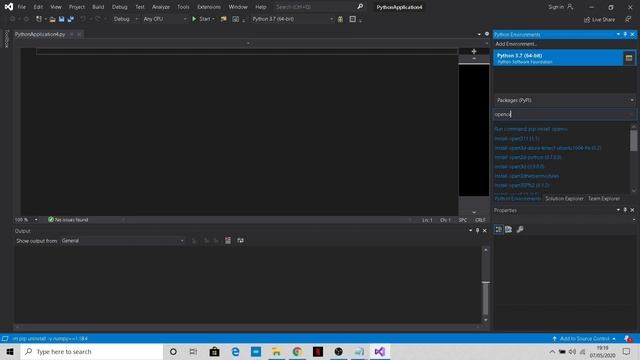Open Google Chrome from the taskbar
640x360 pixels.
tap(297, 351)
